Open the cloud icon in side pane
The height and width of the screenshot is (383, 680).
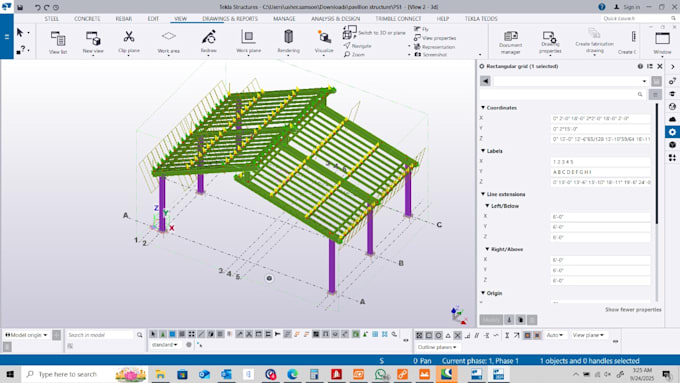(672, 119)
